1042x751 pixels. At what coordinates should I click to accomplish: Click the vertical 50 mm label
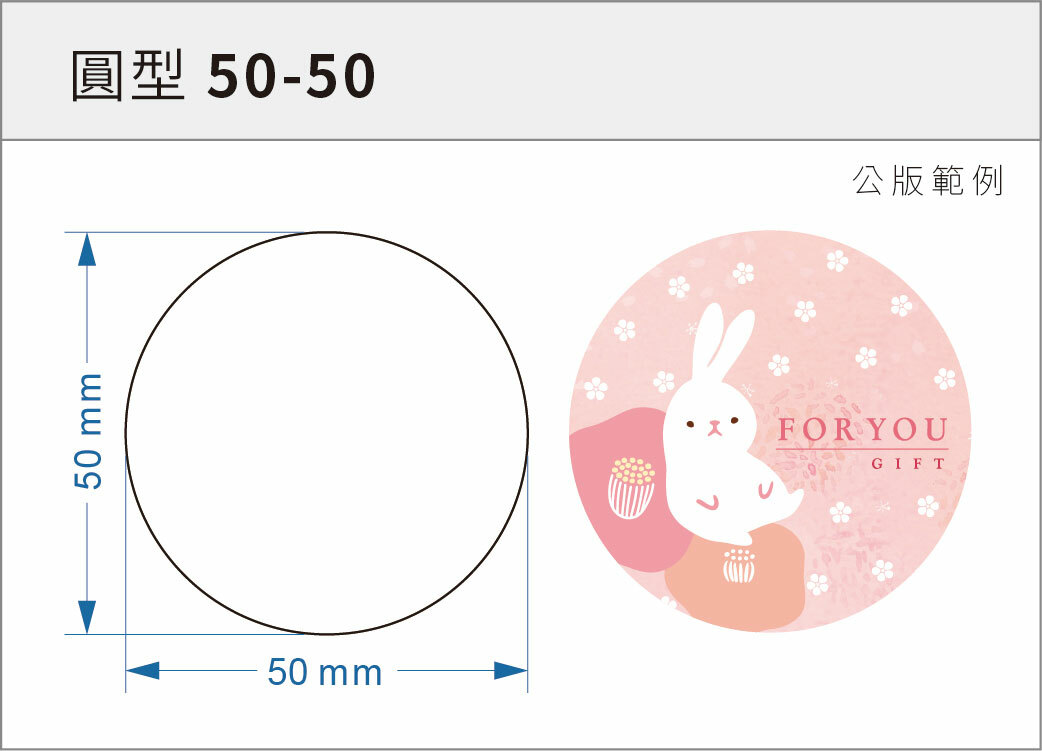point(88,432)
